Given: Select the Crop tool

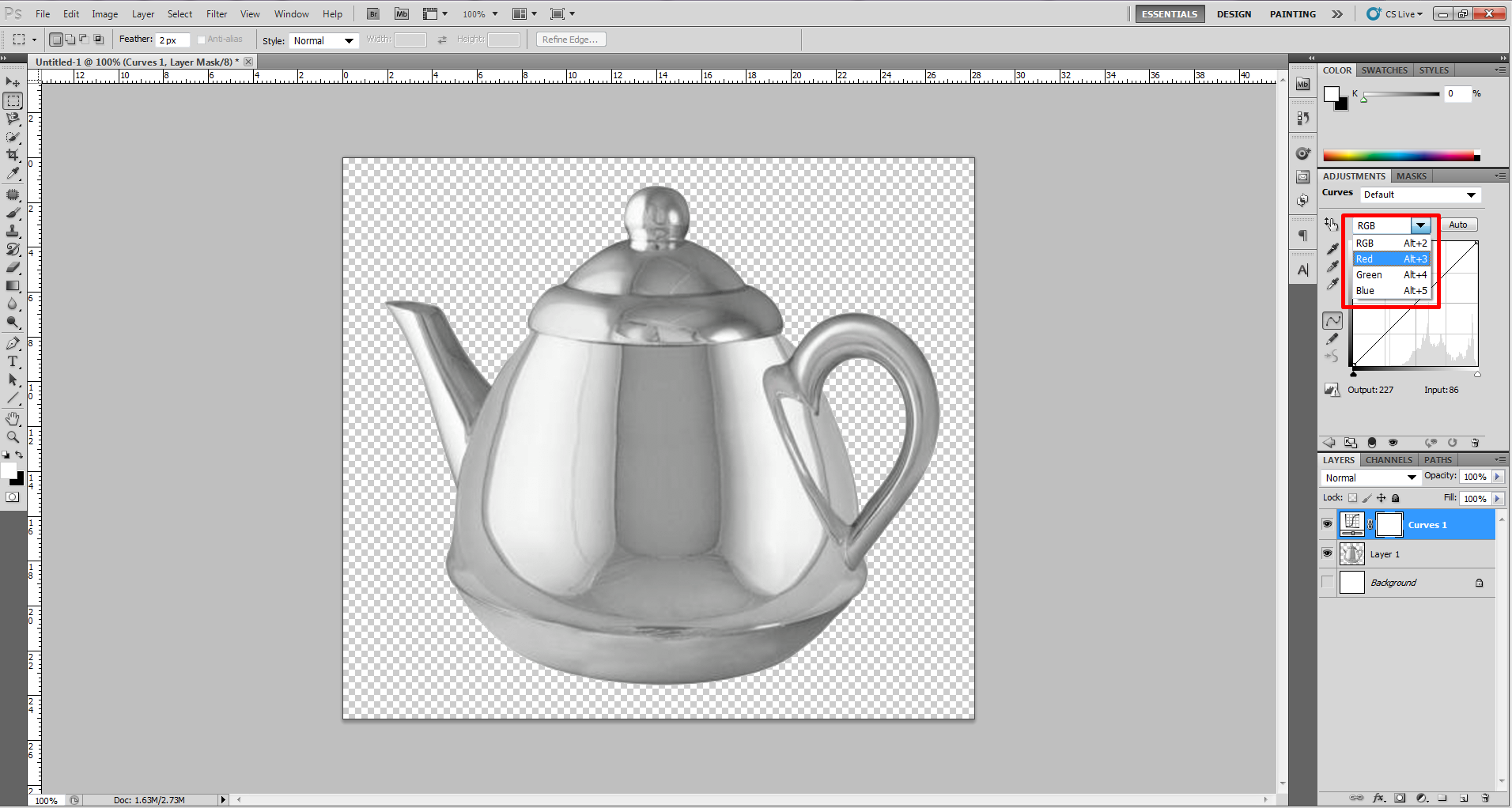Looking at the screenshot, I should click(x=13, y=155).
